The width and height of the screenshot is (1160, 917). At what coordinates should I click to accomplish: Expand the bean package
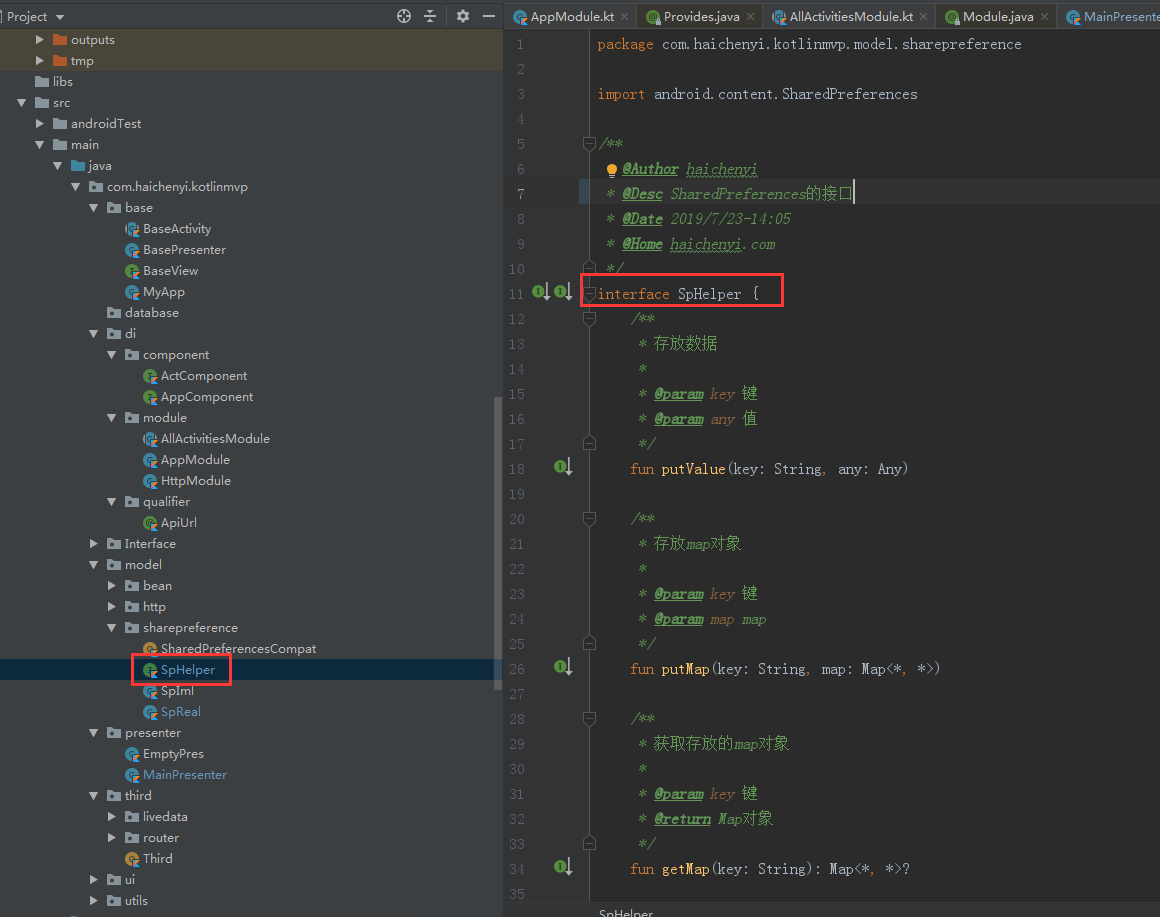(112, 586)
